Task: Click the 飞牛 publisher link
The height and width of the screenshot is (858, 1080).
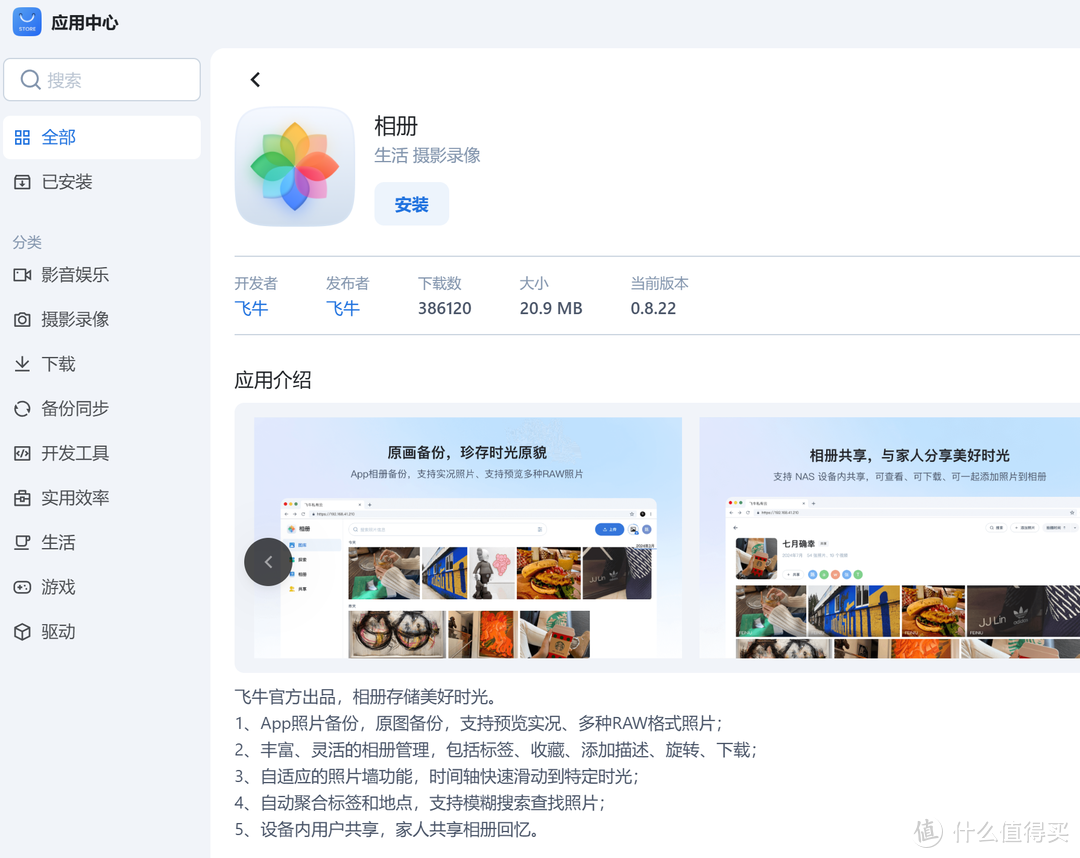Action: (343, 308)
